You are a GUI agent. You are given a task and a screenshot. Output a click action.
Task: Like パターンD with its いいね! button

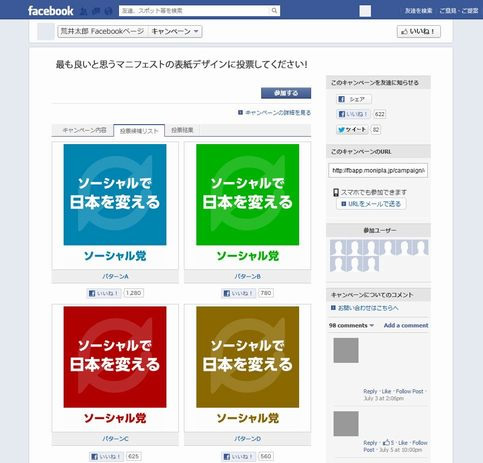pos(238,456)
